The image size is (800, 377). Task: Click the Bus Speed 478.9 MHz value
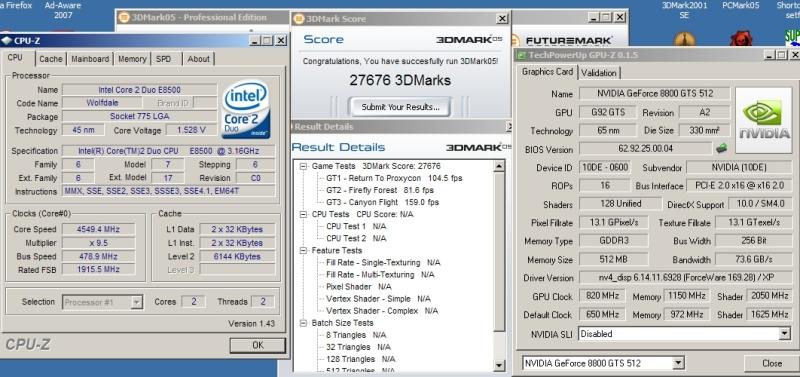point(98,257)
